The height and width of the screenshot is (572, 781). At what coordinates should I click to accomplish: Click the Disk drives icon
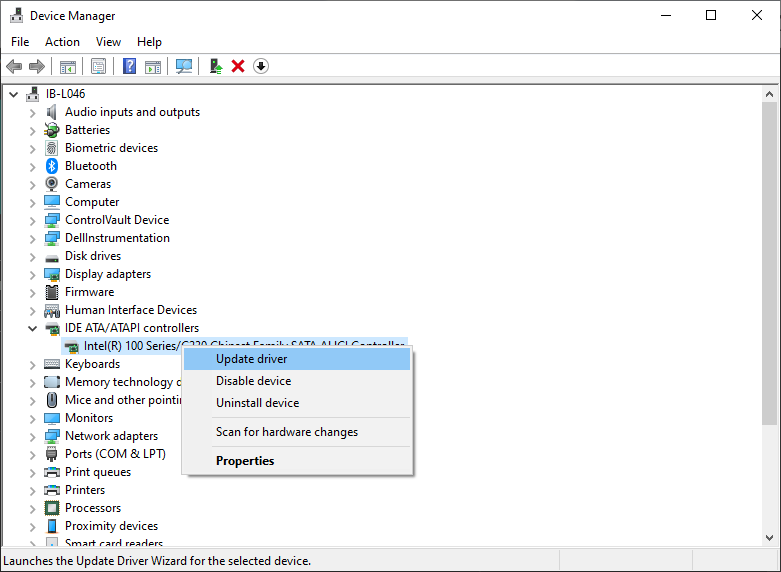tap(52, 258)
